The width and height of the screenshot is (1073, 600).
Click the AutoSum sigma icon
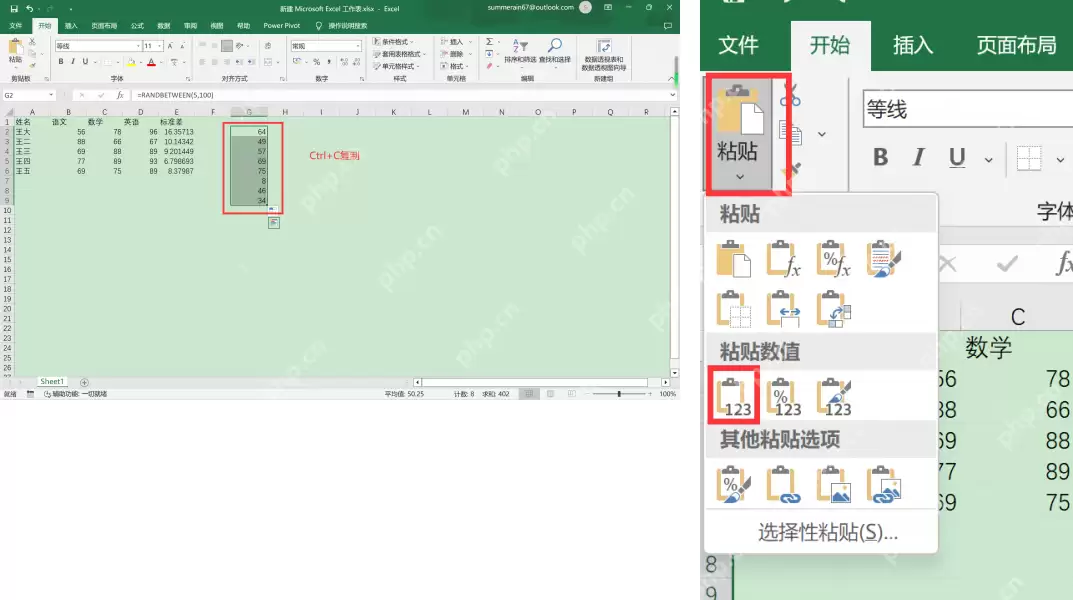tap(489, 42)
